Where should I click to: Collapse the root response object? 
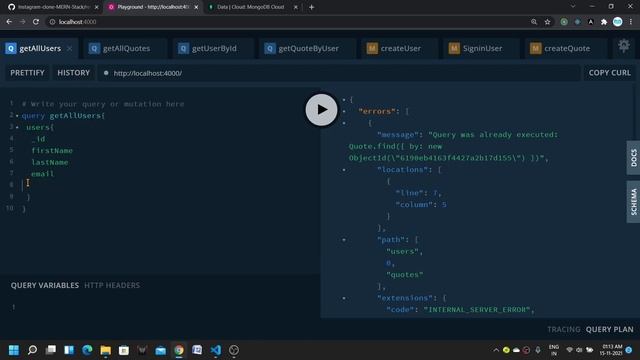tap(344, 100)
